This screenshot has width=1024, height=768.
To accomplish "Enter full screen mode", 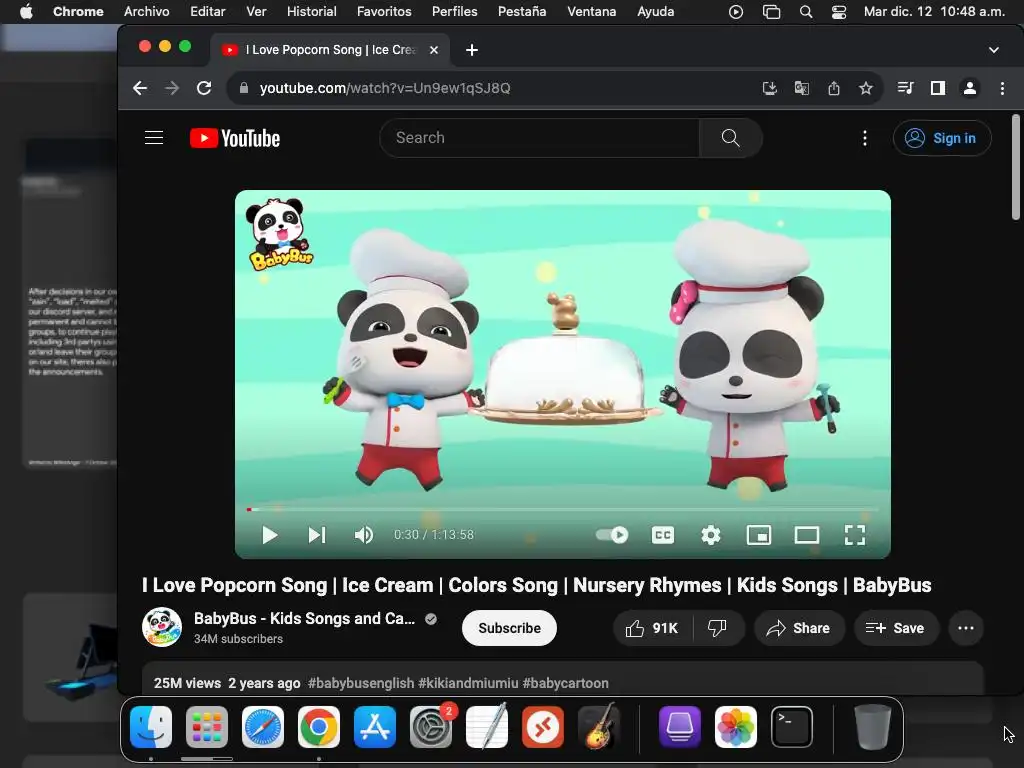I will tap(855, 536).
